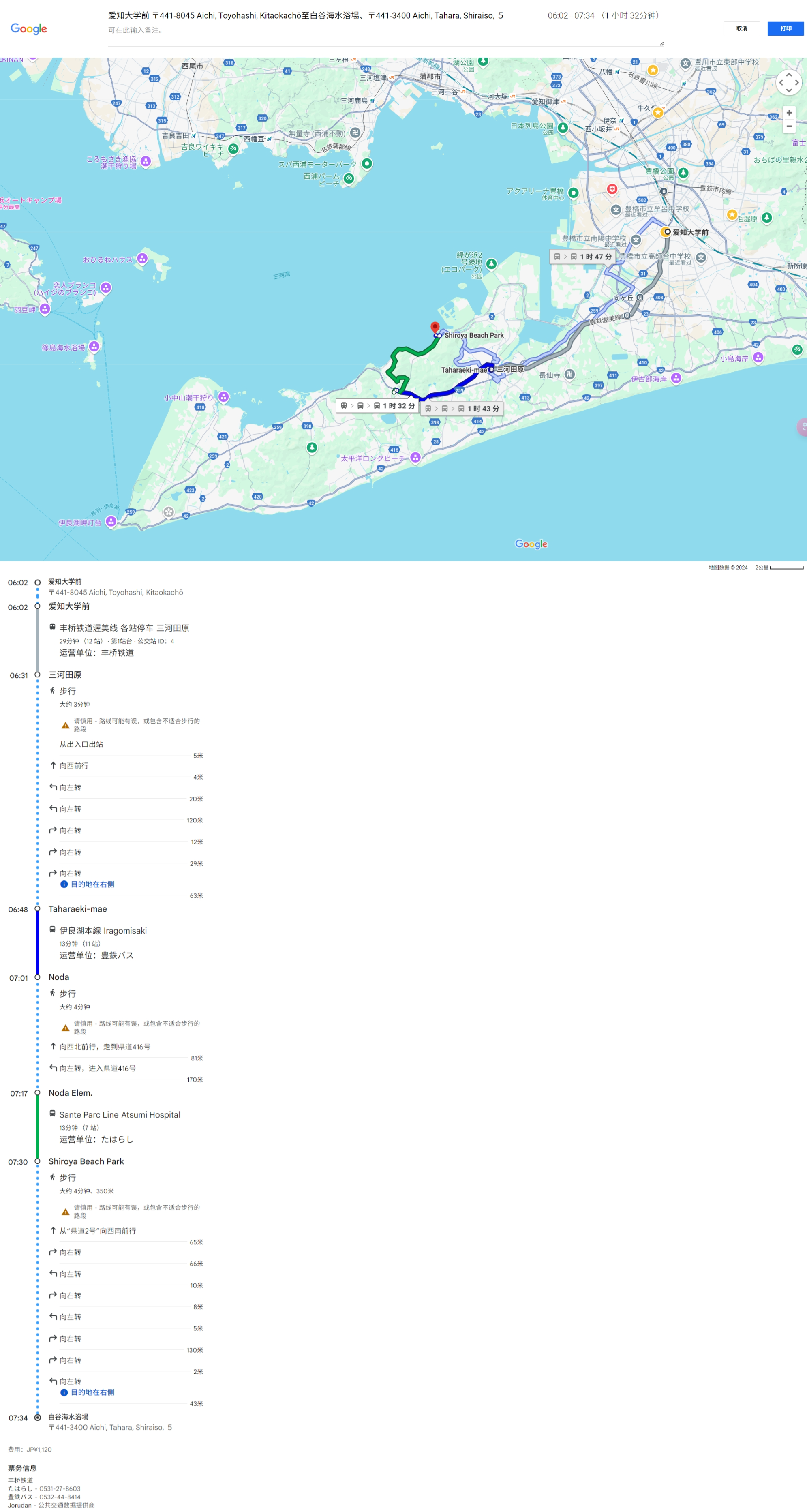Click the 豊橋市立高師台中学校 school marker

coord(701,257)
